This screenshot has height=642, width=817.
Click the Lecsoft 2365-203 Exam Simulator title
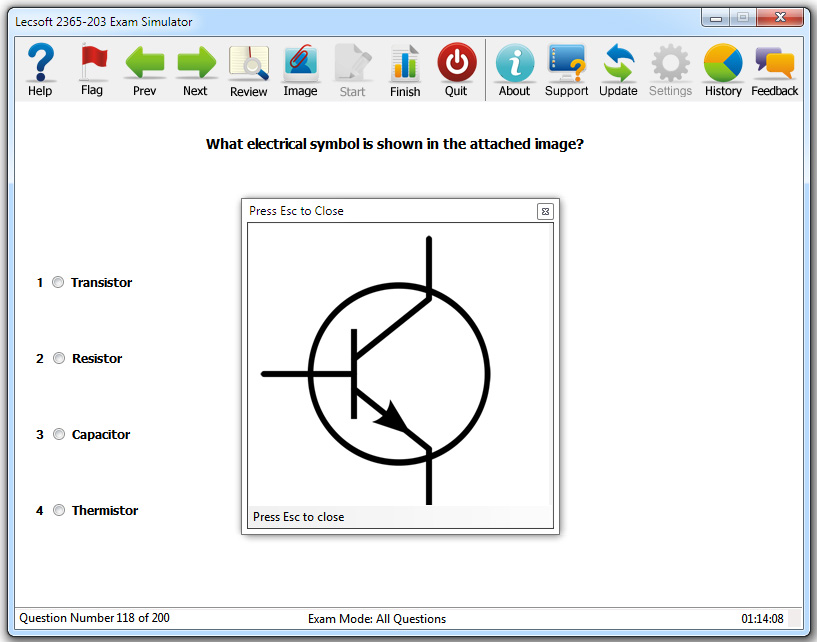point(104,22)
